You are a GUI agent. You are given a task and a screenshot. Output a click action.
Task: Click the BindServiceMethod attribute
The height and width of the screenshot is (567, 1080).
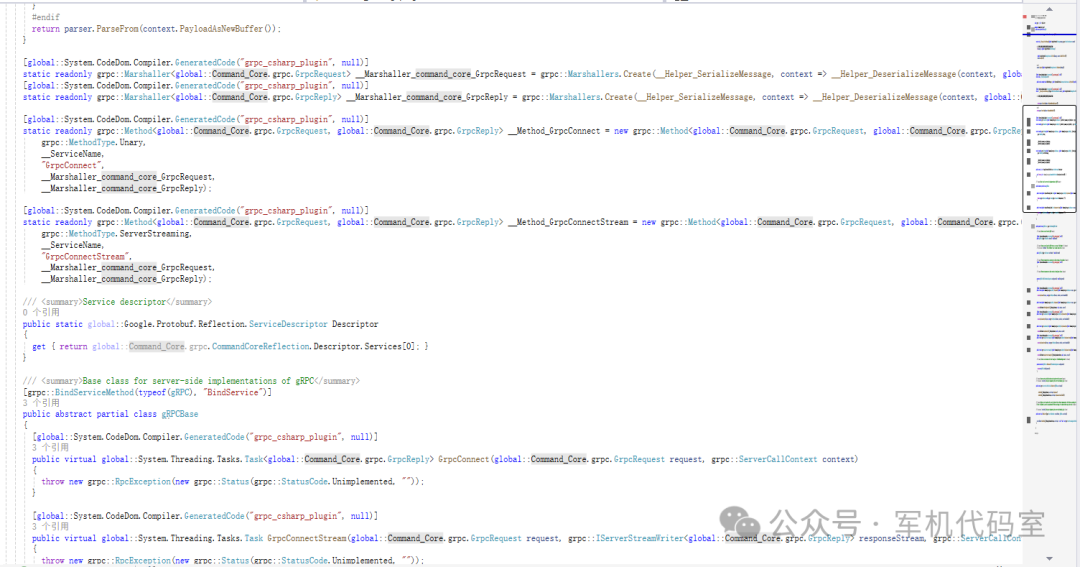(x=94, y=392)
